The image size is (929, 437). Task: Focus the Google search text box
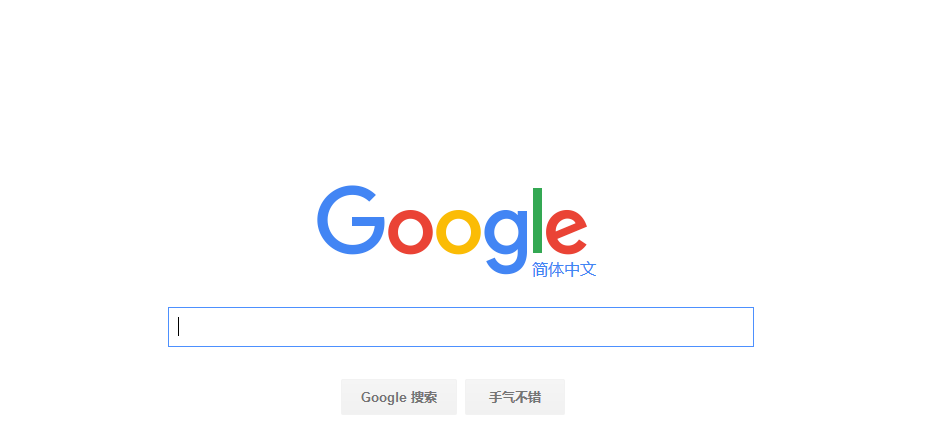click(x=461, y=327)
